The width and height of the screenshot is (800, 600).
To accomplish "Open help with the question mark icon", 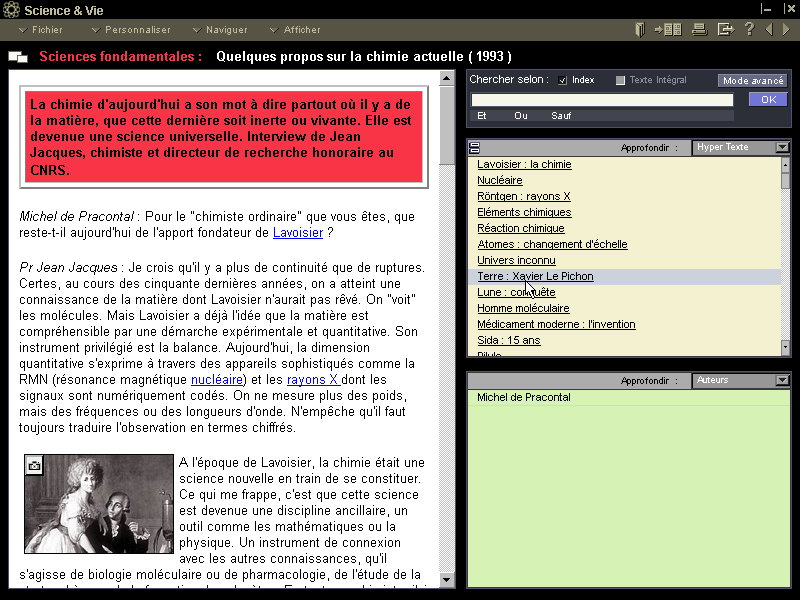I will (749, 29).
